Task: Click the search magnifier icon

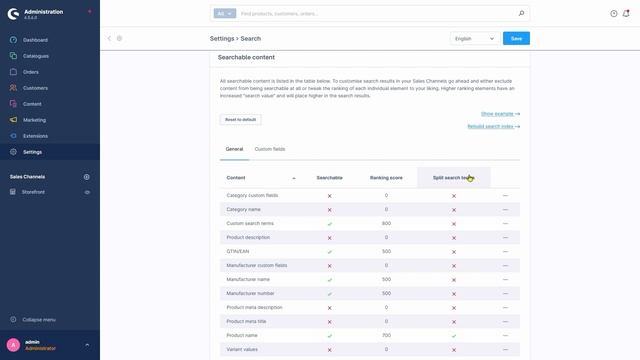Action: (x=521, y=13)
